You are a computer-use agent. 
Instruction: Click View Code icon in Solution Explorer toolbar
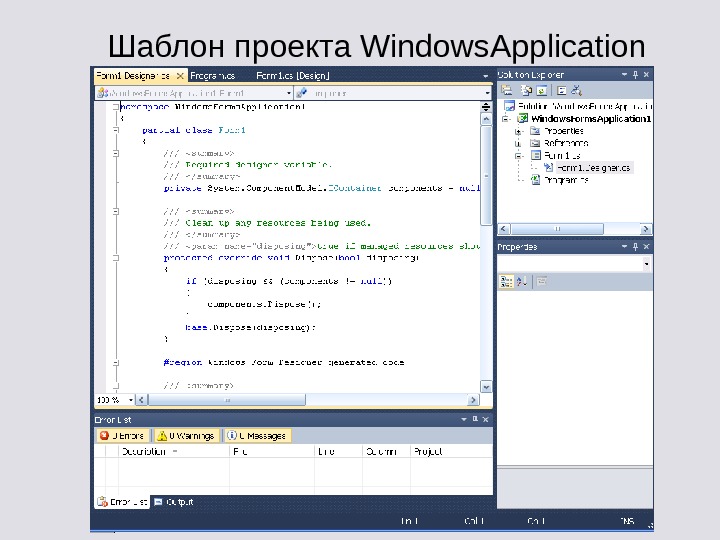coord(562,90)
